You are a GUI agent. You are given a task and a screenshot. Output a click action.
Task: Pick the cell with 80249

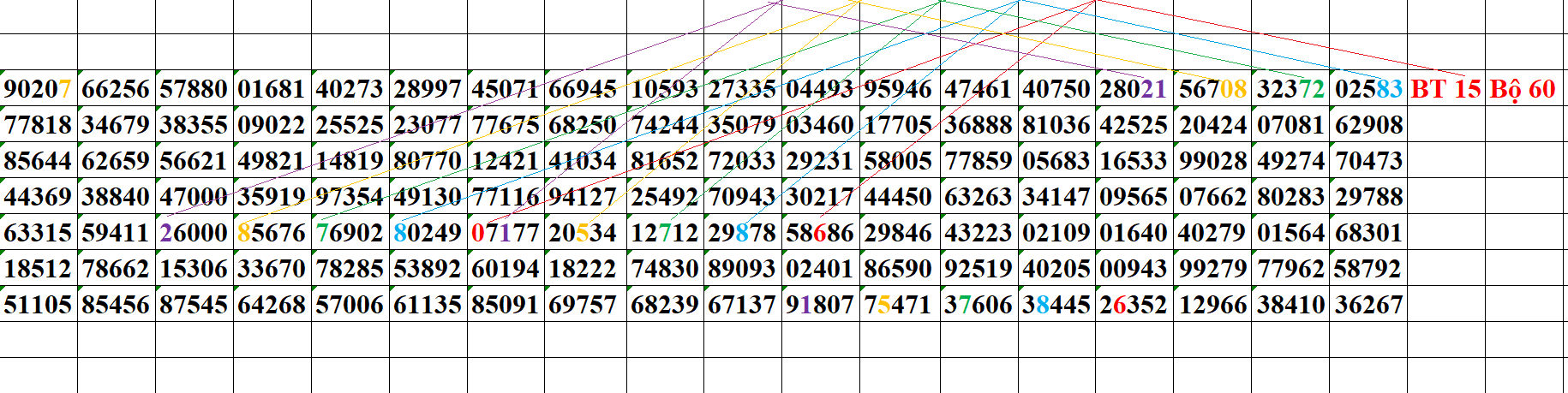[428, 233]
